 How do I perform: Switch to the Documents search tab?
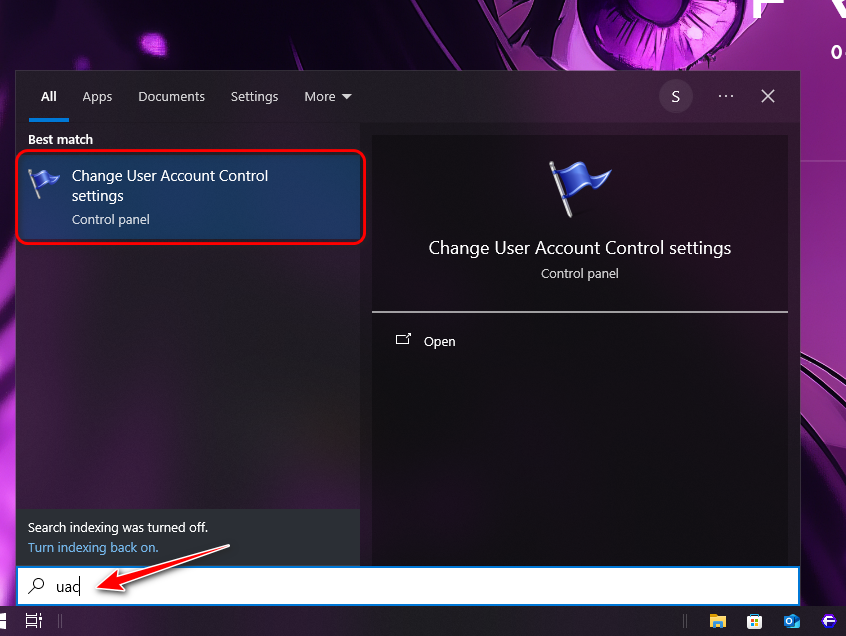click(x=172, y=97)
